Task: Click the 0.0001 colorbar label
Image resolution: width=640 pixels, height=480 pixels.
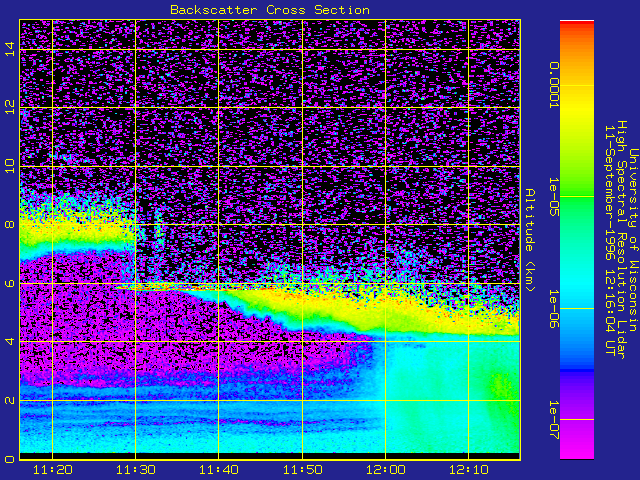Action: coord(553,85)
